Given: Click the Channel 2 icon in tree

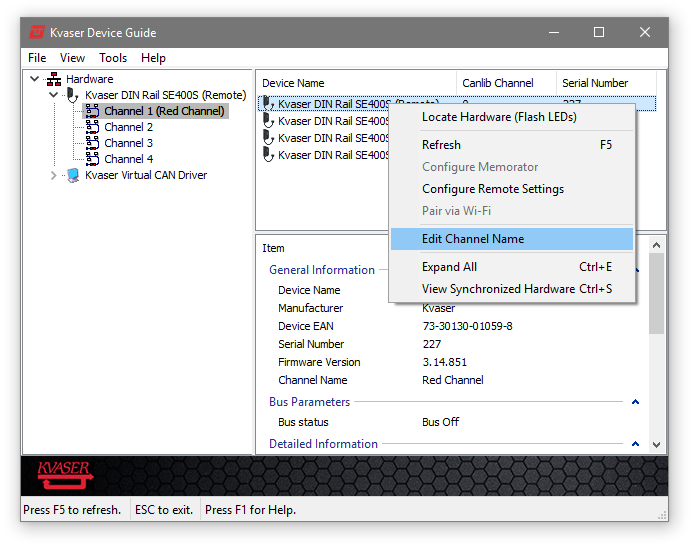Looking at the screenshot, I should click(92, 127).
